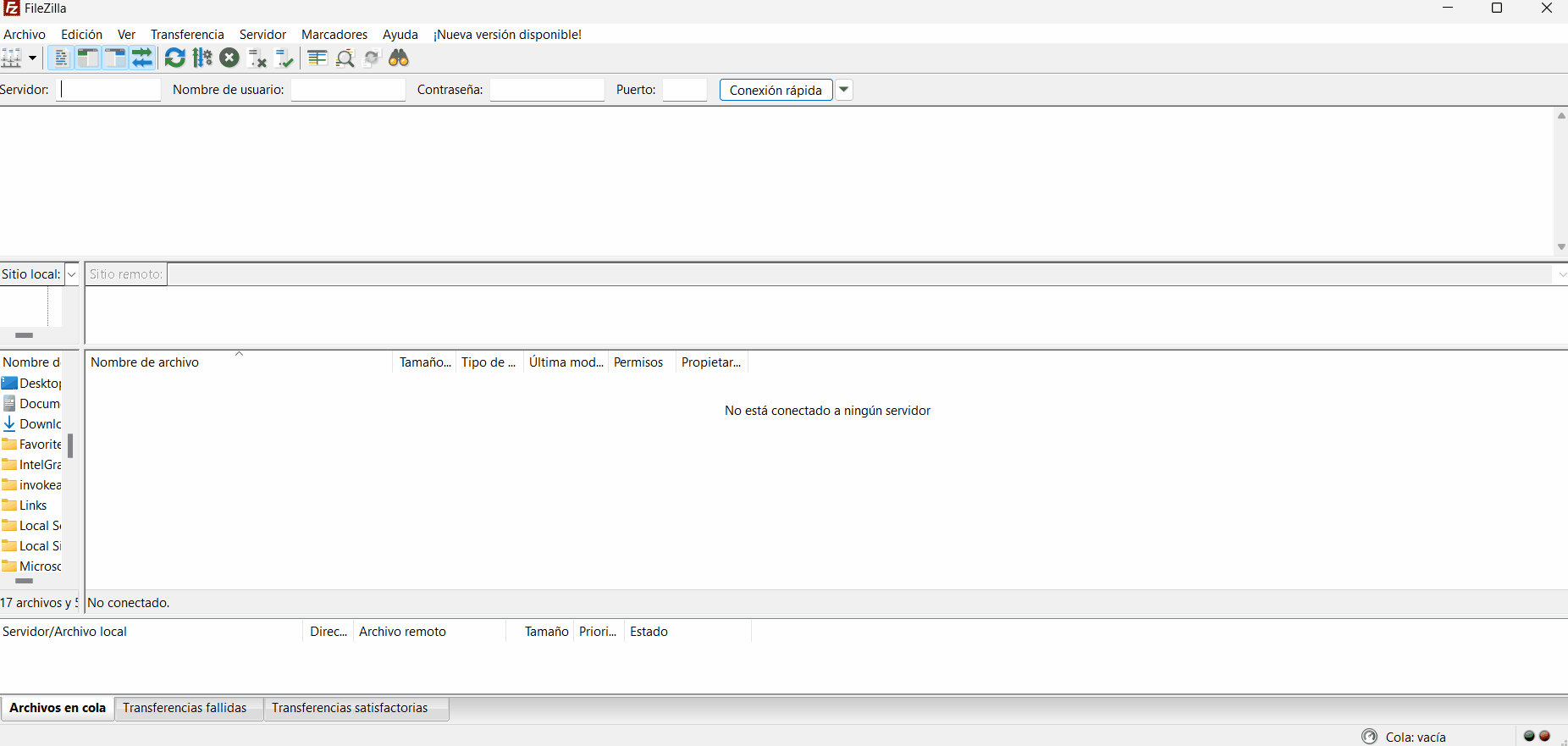Screen dimensions: 1568x746
Task: Click the local file list vertical scrollbar
Action: pos(70,445)
